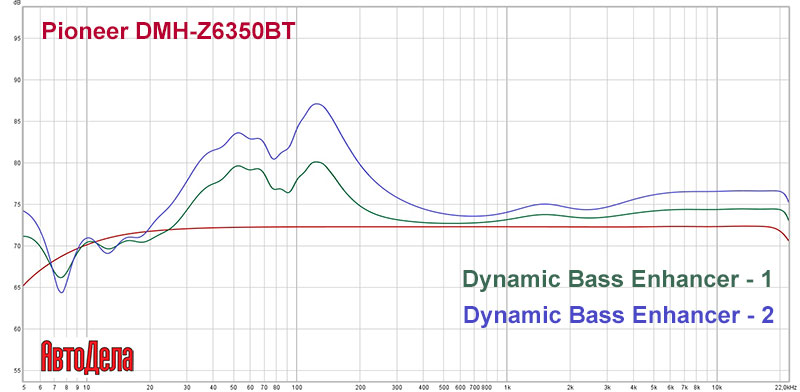
Task: Click the 2k frequency axis label
Action: coord(570,387)
